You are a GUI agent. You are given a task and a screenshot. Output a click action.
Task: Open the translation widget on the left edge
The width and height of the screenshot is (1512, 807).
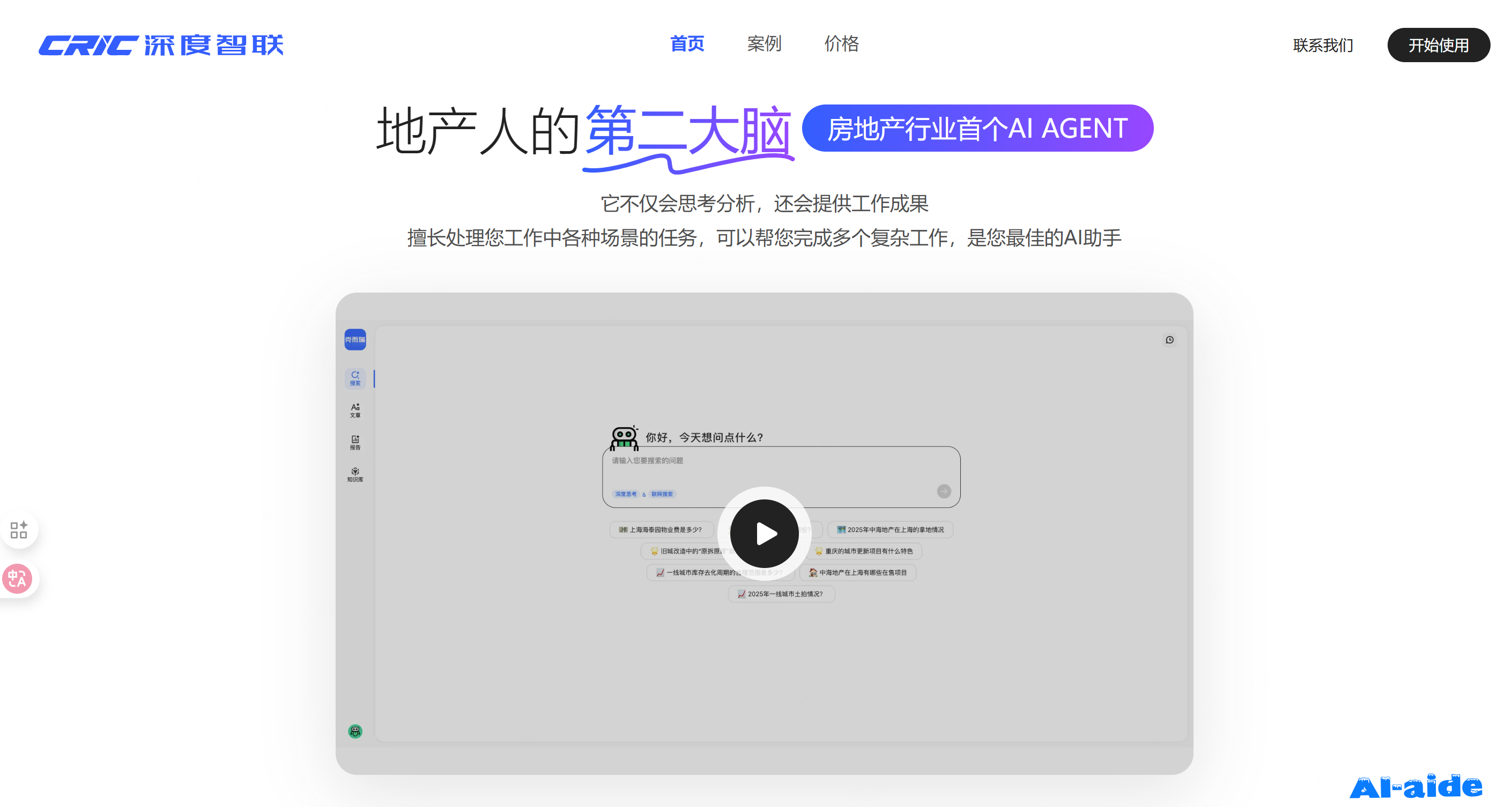click(18, 579)
